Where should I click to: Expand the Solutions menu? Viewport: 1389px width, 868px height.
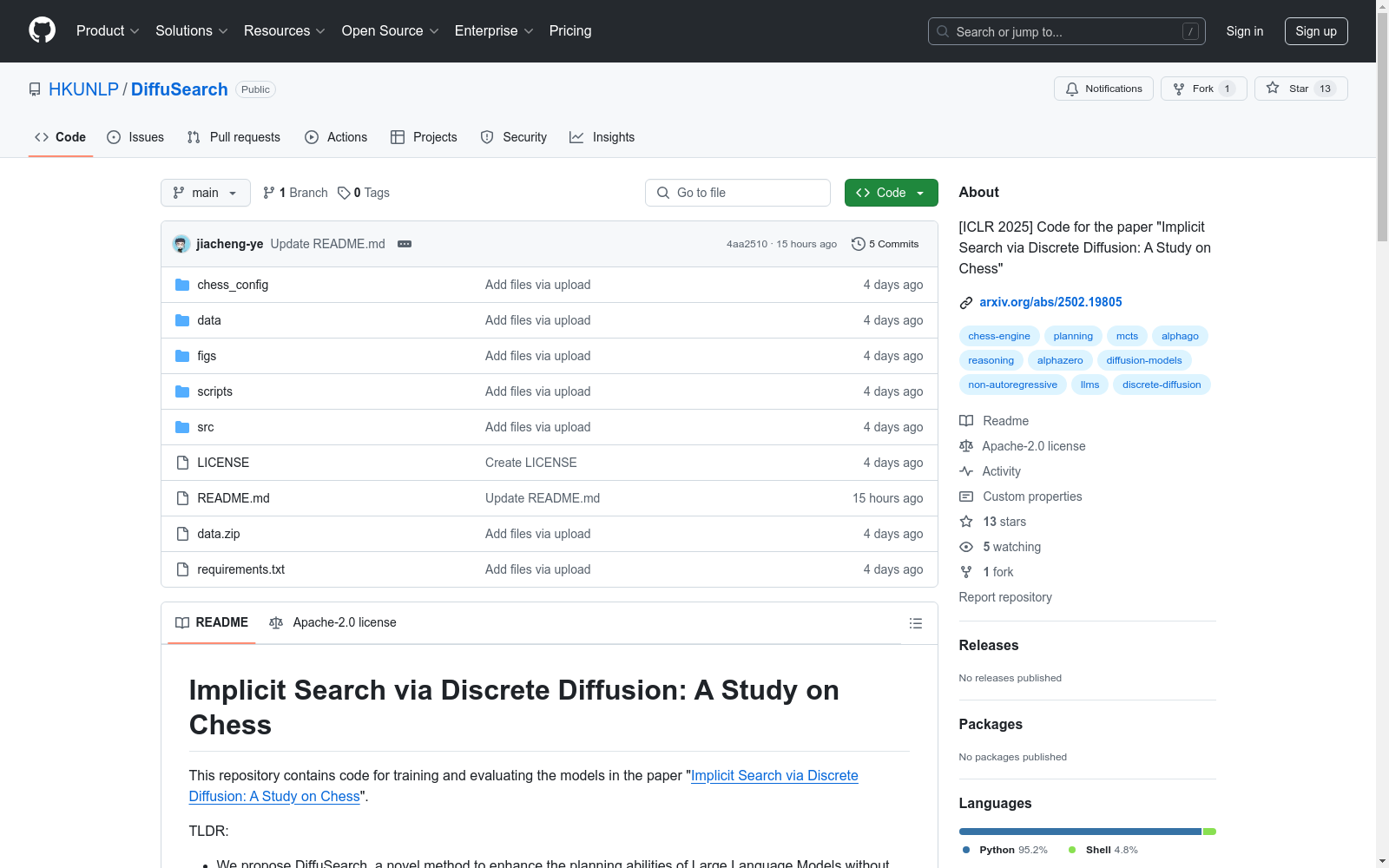point(192,30)
